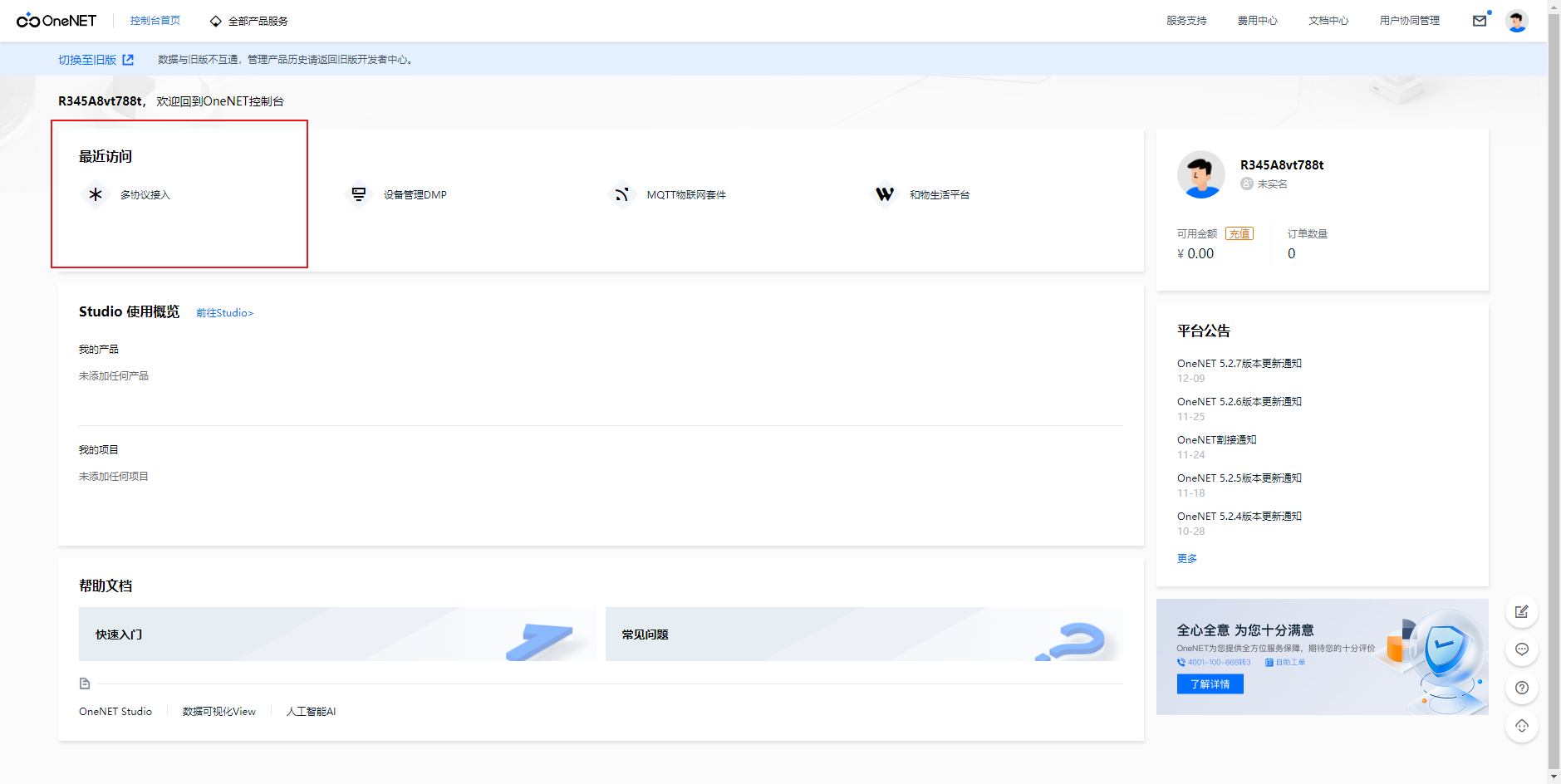Open OneNET割接通知 announcement

coord(1217,439)
